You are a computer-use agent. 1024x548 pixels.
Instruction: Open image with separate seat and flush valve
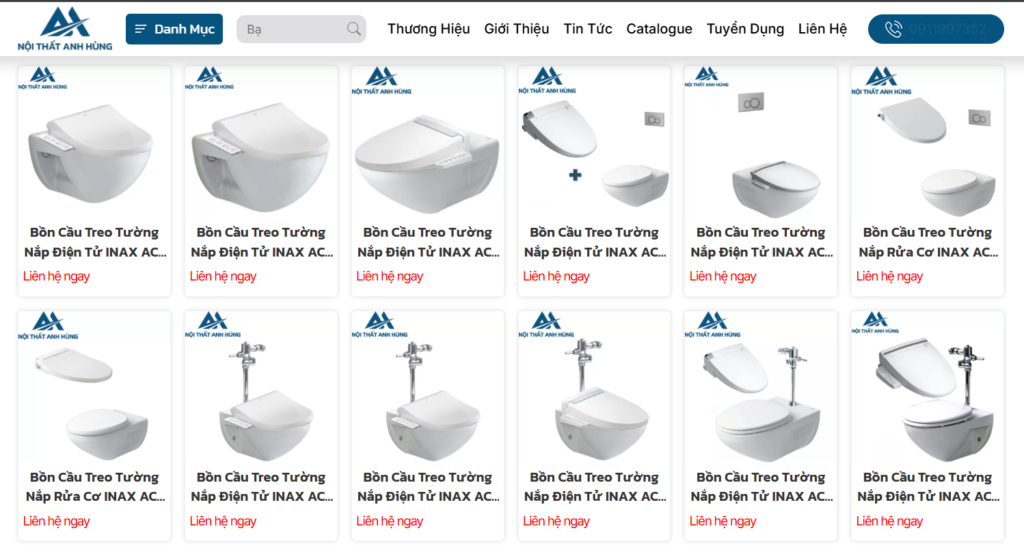click(x=761, y=388)
